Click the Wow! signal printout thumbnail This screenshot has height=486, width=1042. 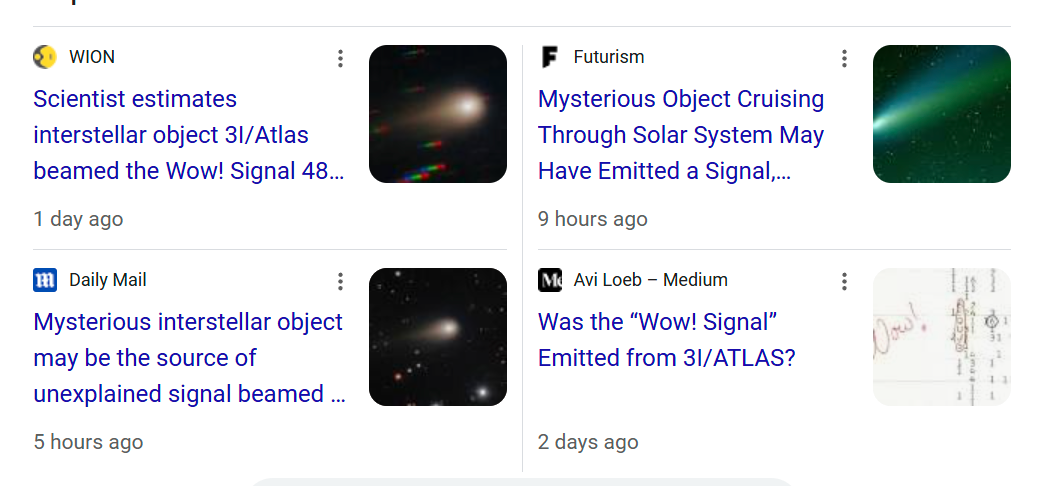[941, 337]
